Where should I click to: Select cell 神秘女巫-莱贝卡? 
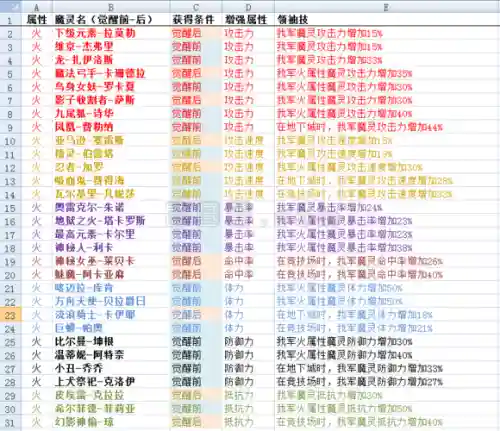pyautogui.click(x=111, y=262)
